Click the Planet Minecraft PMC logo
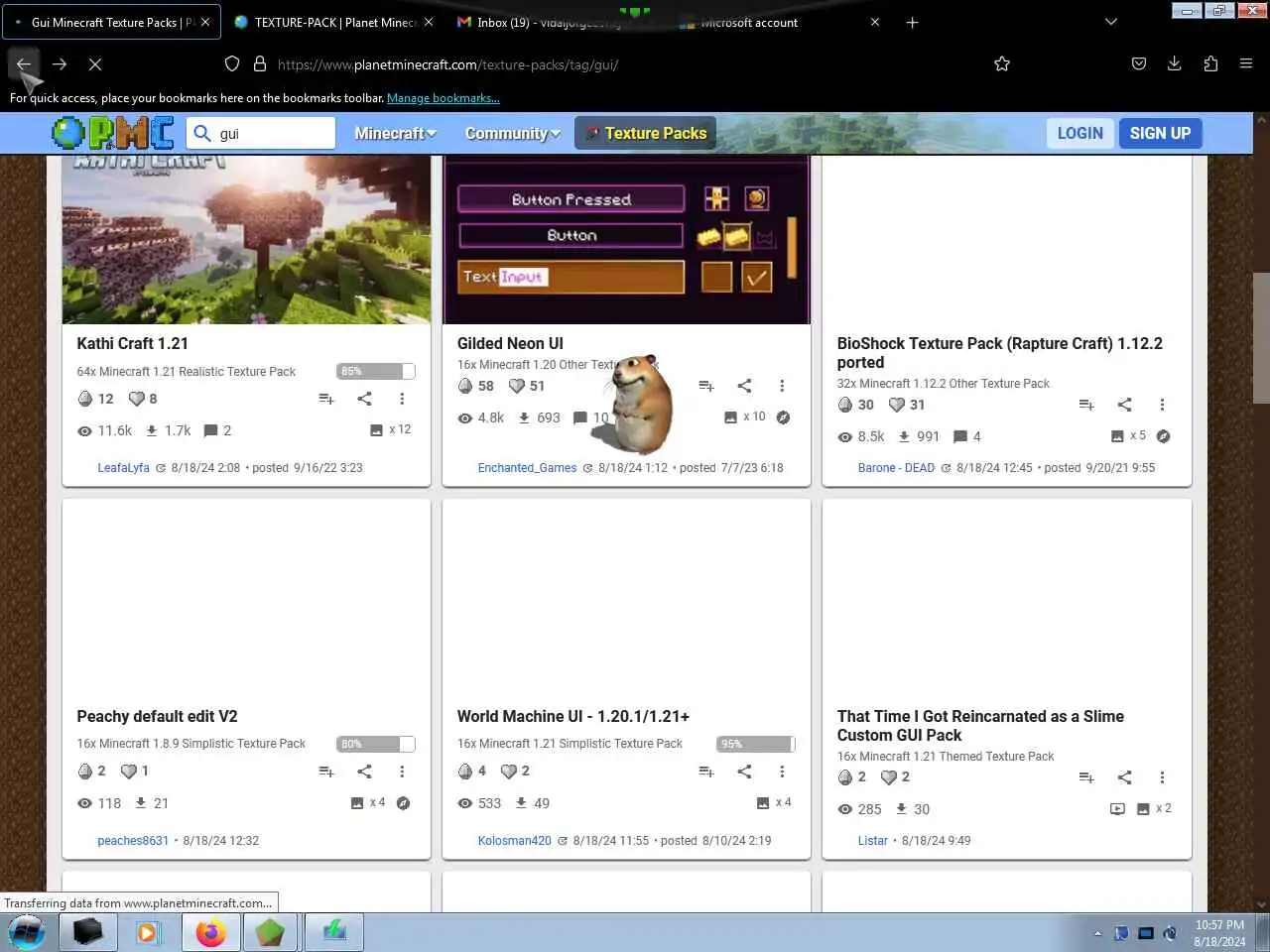This screenshot has height=952, width=1270. click(x=113, y=133)
